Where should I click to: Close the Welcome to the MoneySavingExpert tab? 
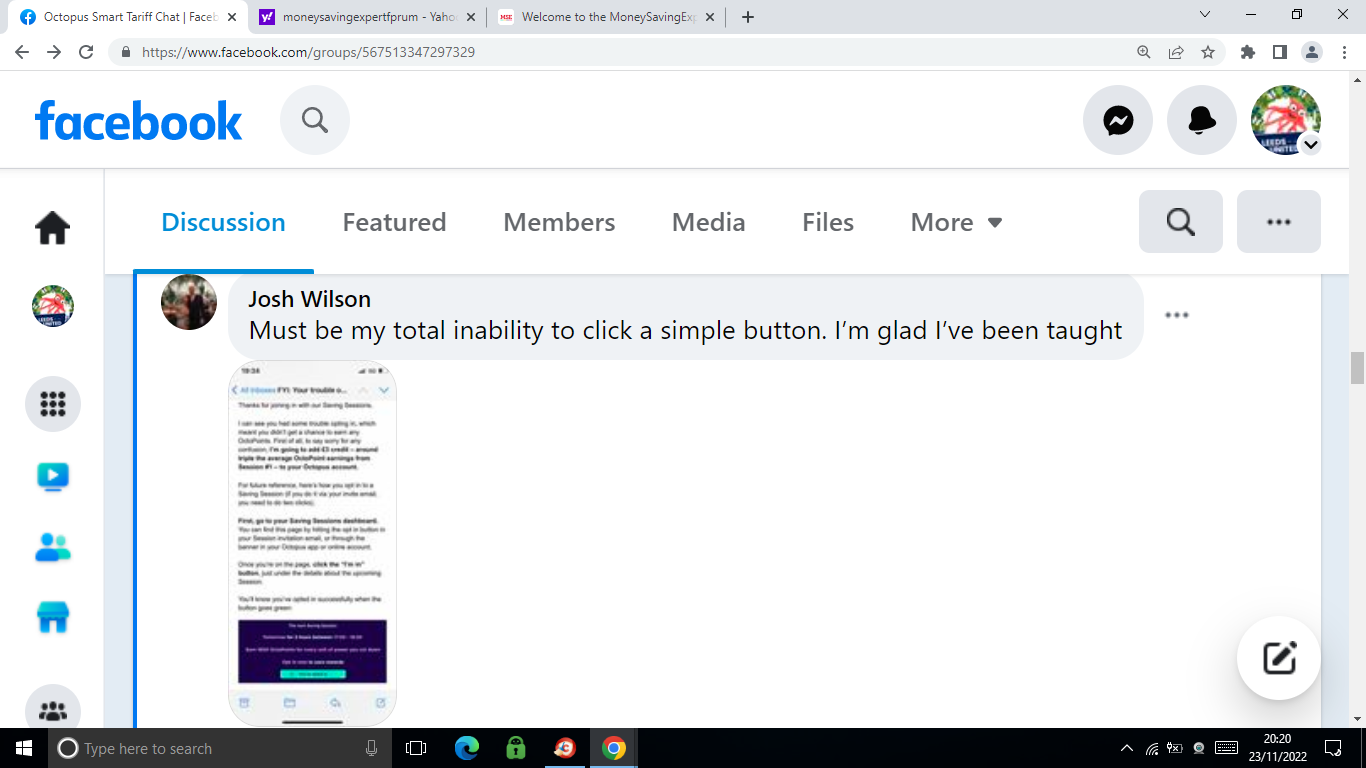[710, 17]
